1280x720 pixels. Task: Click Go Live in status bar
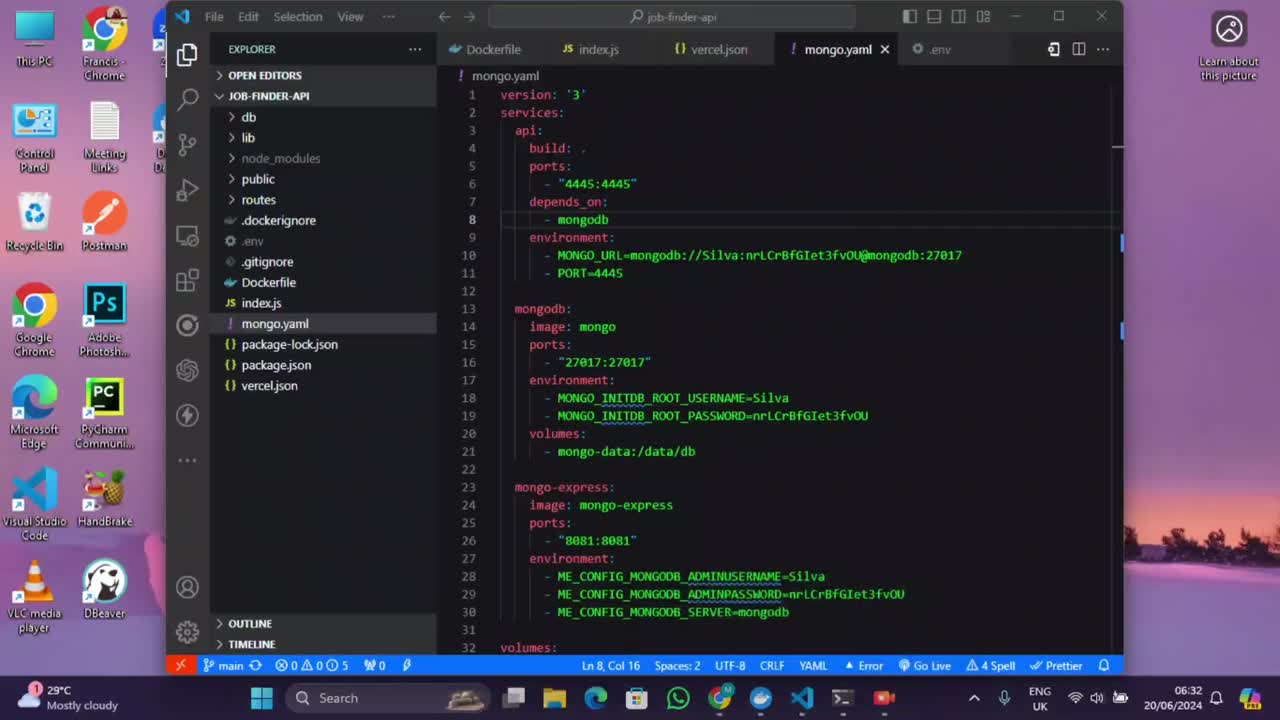925,665
